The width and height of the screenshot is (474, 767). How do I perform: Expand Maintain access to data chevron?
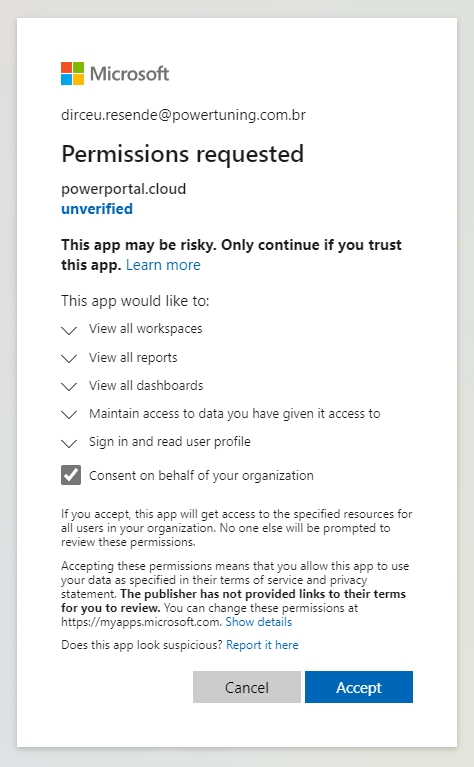(x=69, y=415)
